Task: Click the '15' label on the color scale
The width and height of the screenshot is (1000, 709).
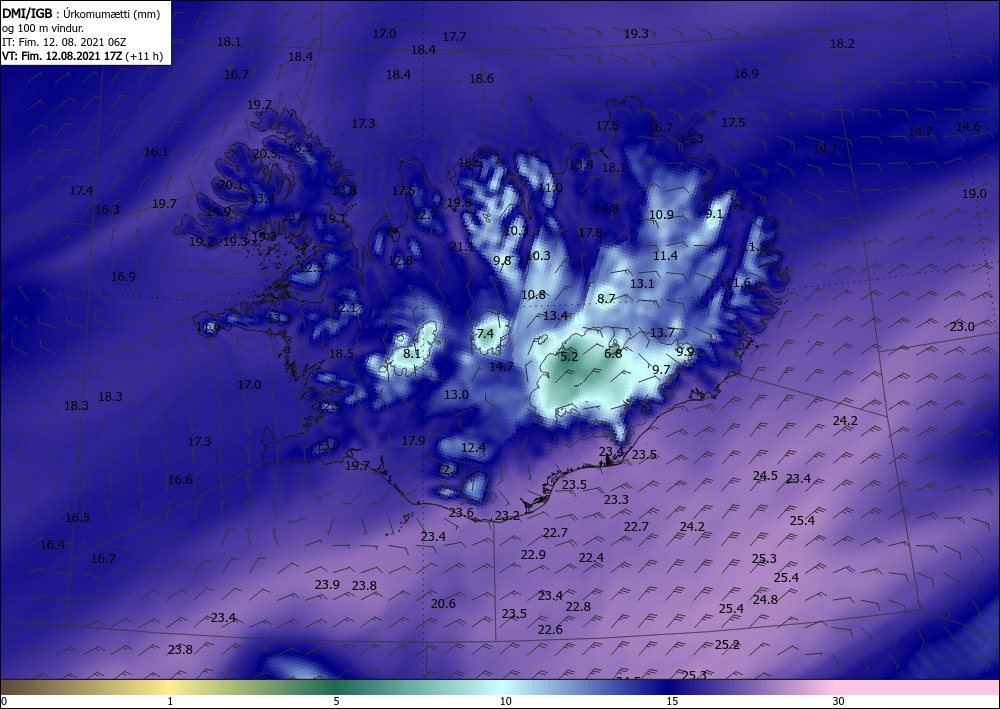Action: point(672,701)
